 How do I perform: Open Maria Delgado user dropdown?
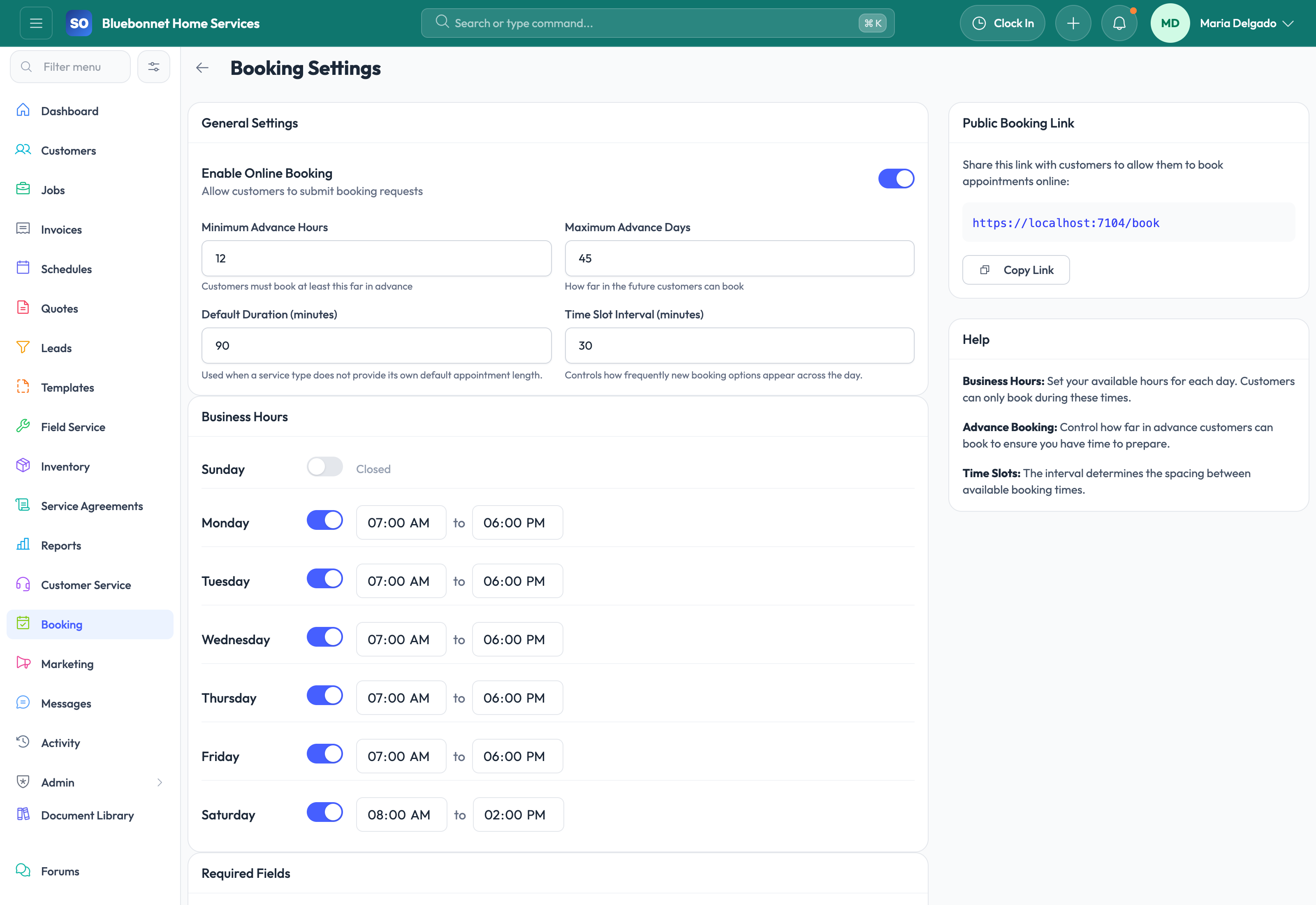pyautogui.click(x=1247, y=23)
